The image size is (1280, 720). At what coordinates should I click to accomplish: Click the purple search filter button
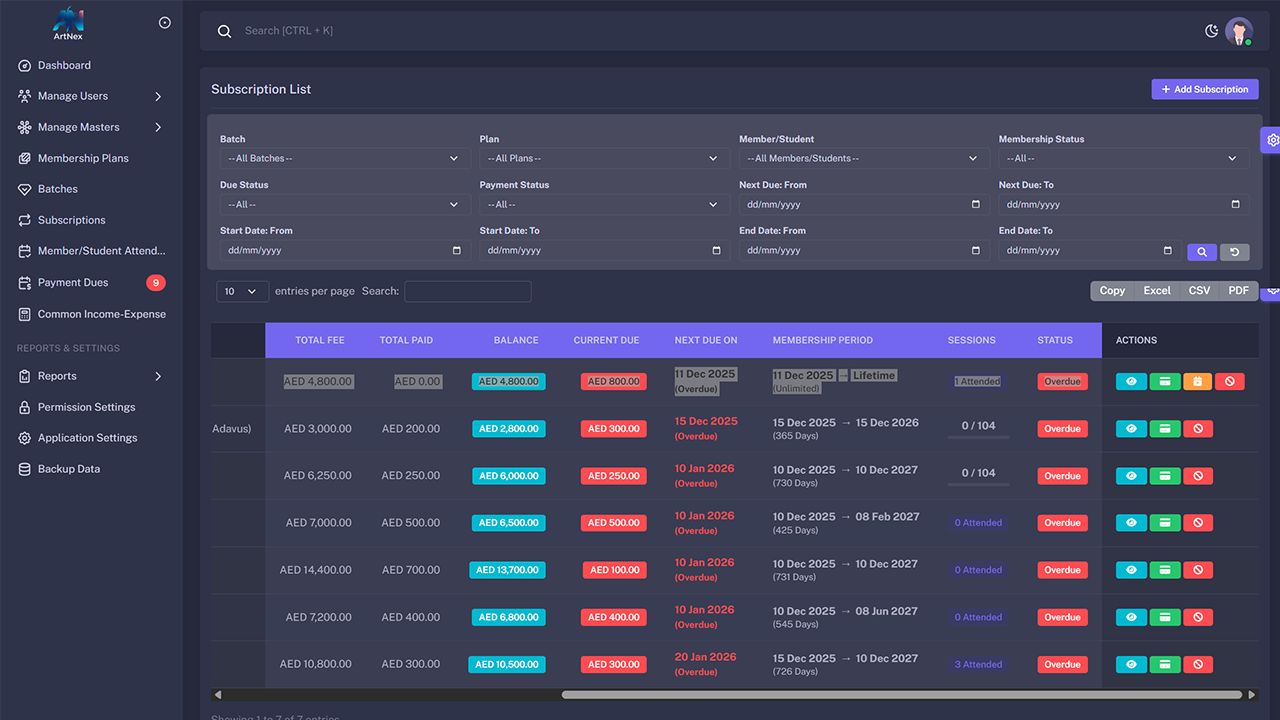[1201, 252]
